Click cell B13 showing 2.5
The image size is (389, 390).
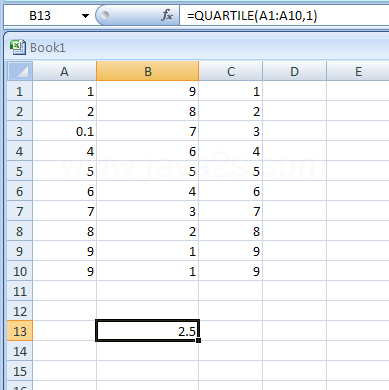coord(148,331)
